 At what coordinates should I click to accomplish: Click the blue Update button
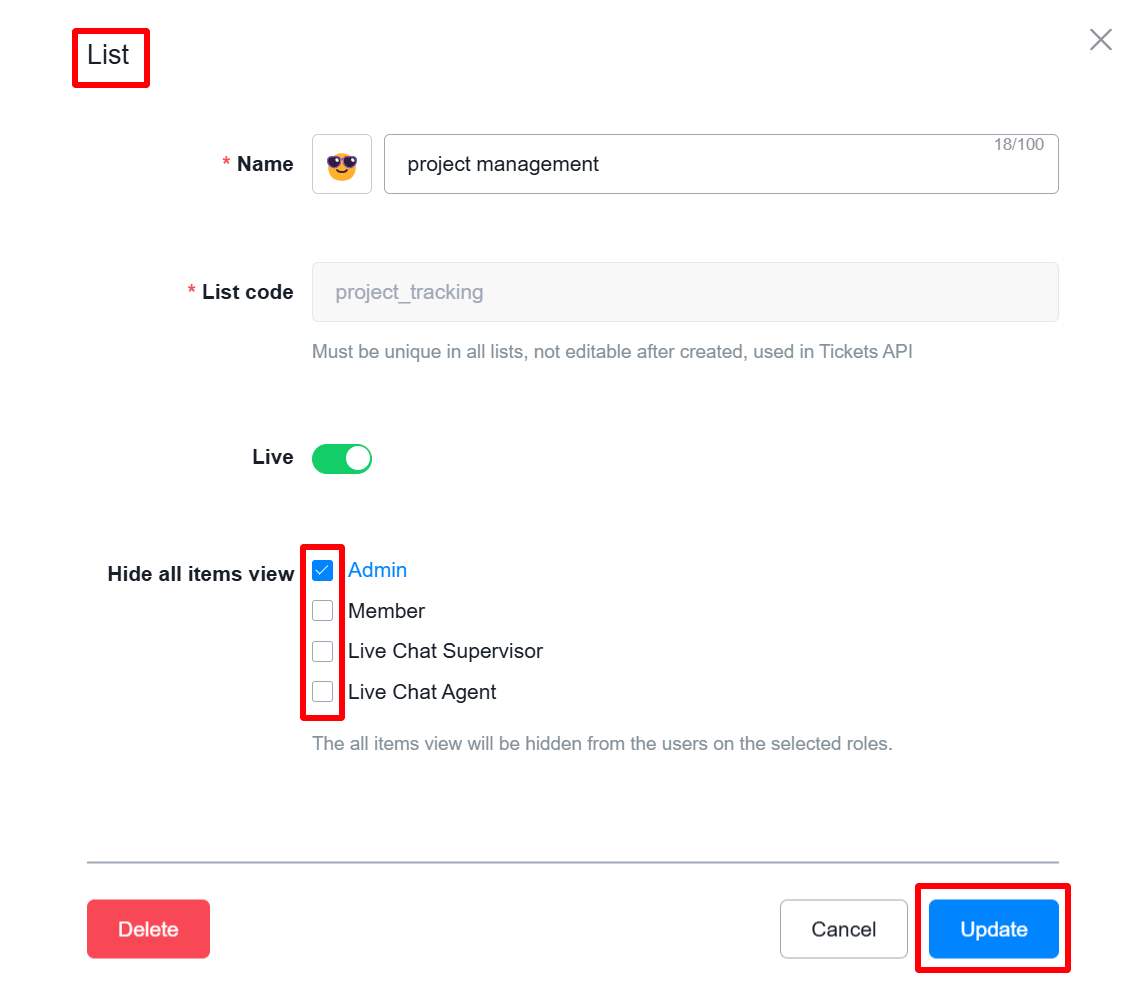pos(994,929)
